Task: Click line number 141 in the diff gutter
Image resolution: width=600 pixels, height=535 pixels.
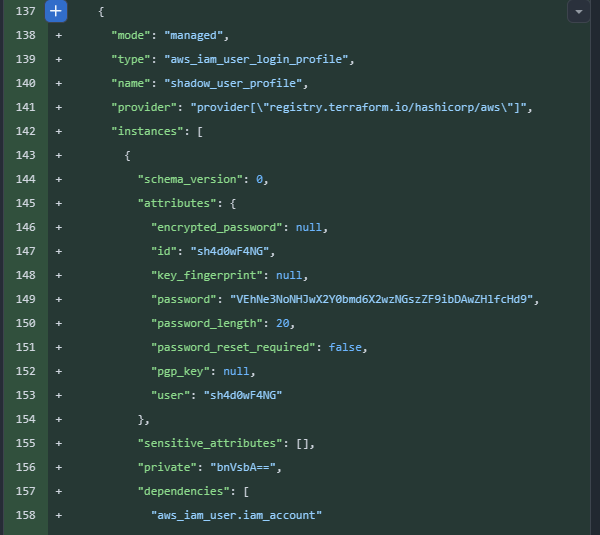Action: point(26,108)
